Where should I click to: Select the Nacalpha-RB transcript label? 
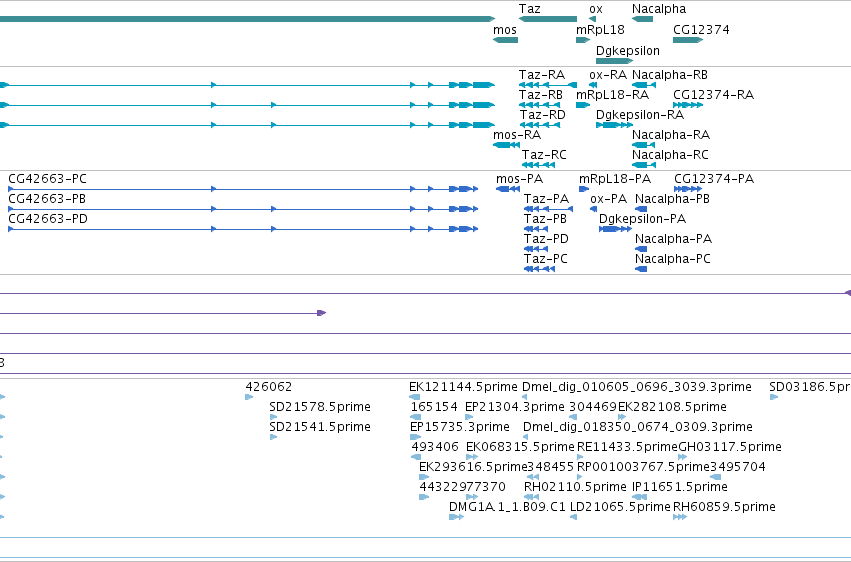670,75
